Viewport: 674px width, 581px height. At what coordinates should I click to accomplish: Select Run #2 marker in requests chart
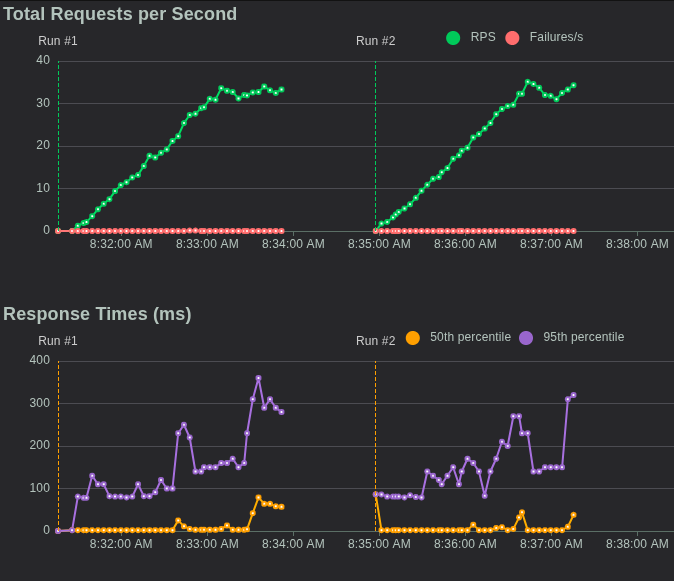coord(375,41)
